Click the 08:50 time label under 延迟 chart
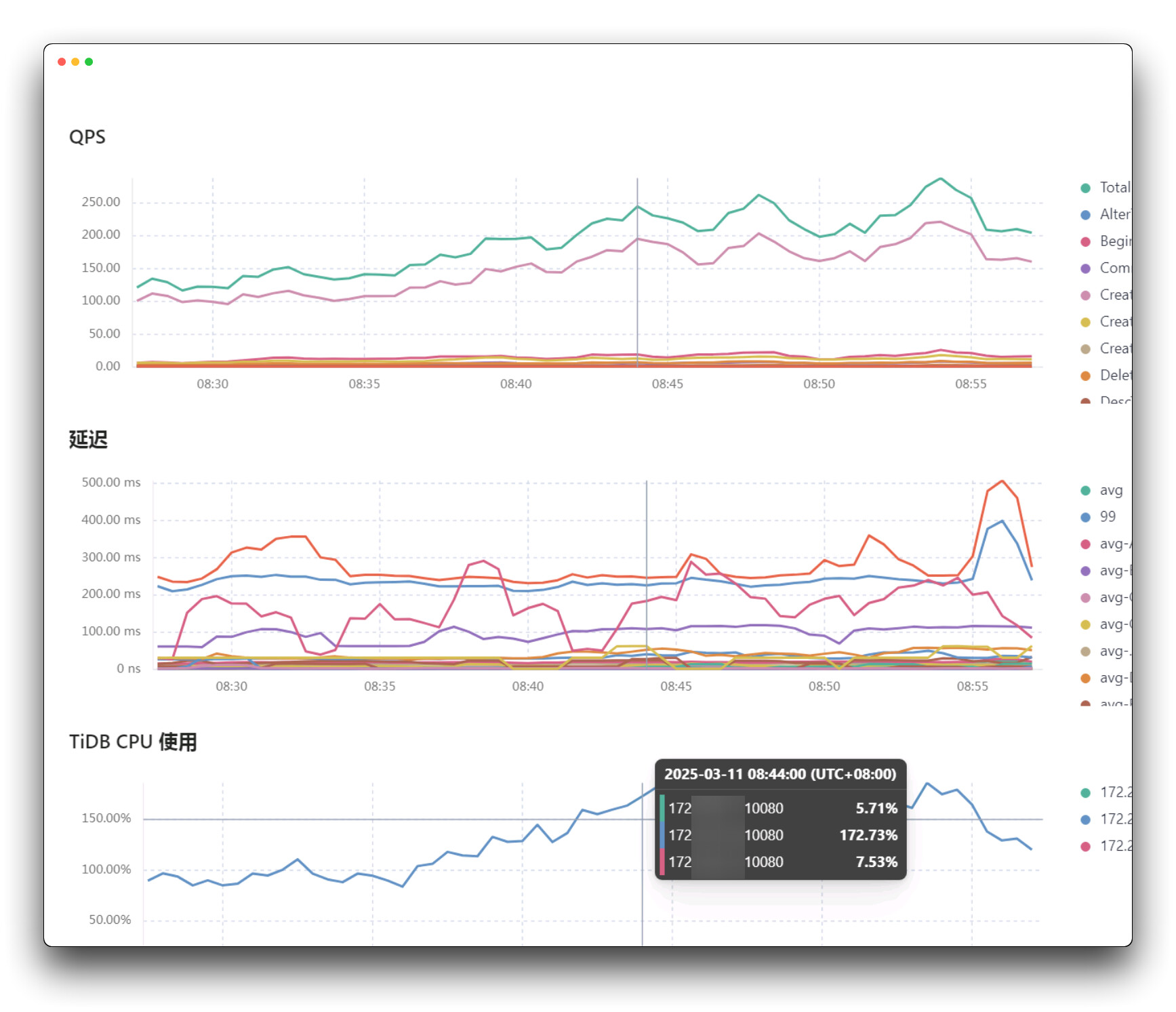 (x=824, y=686)
